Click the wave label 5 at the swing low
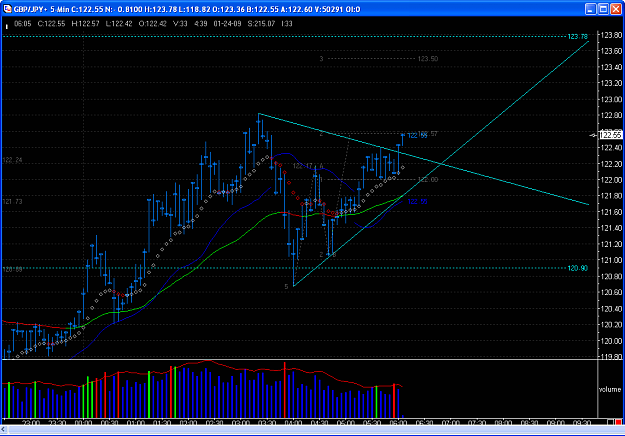 tap(286, 287)
